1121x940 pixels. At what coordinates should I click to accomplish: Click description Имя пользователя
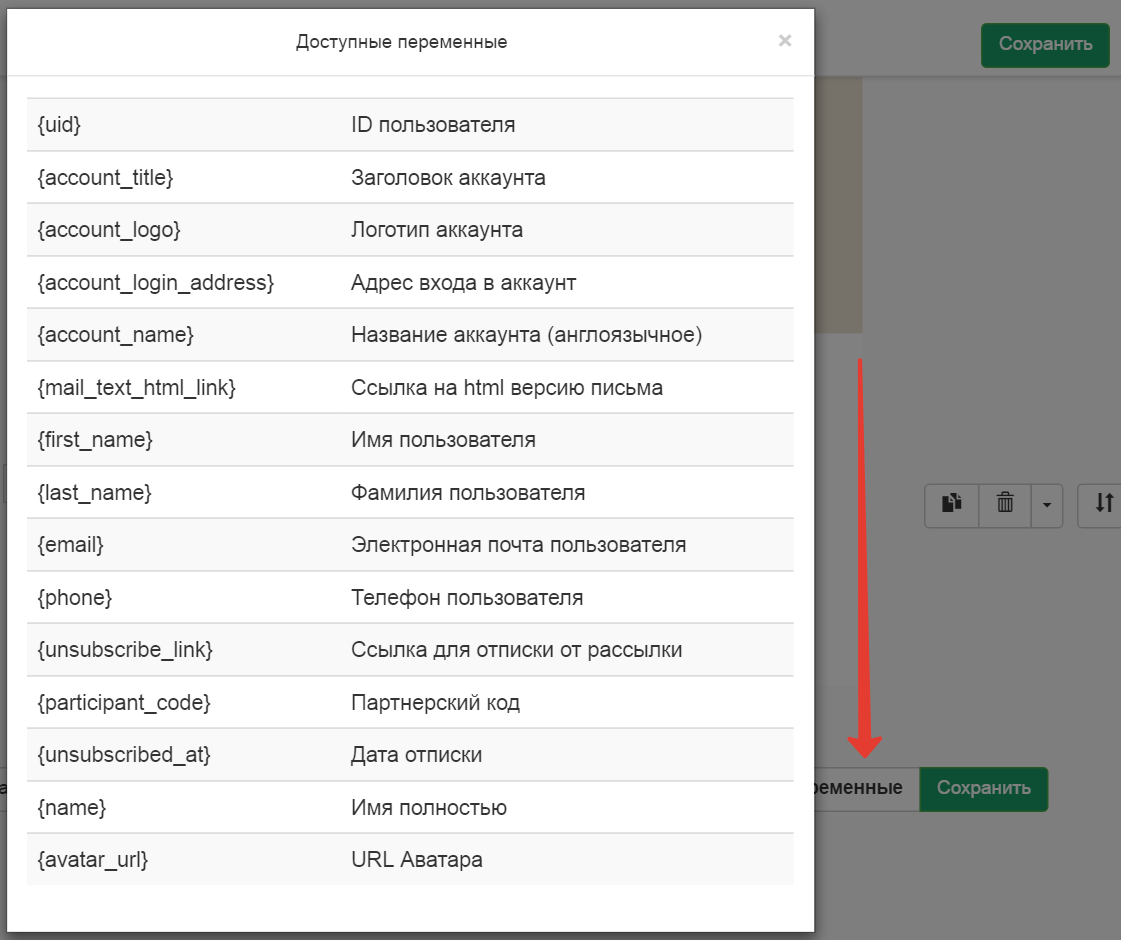tap(443, 440)
